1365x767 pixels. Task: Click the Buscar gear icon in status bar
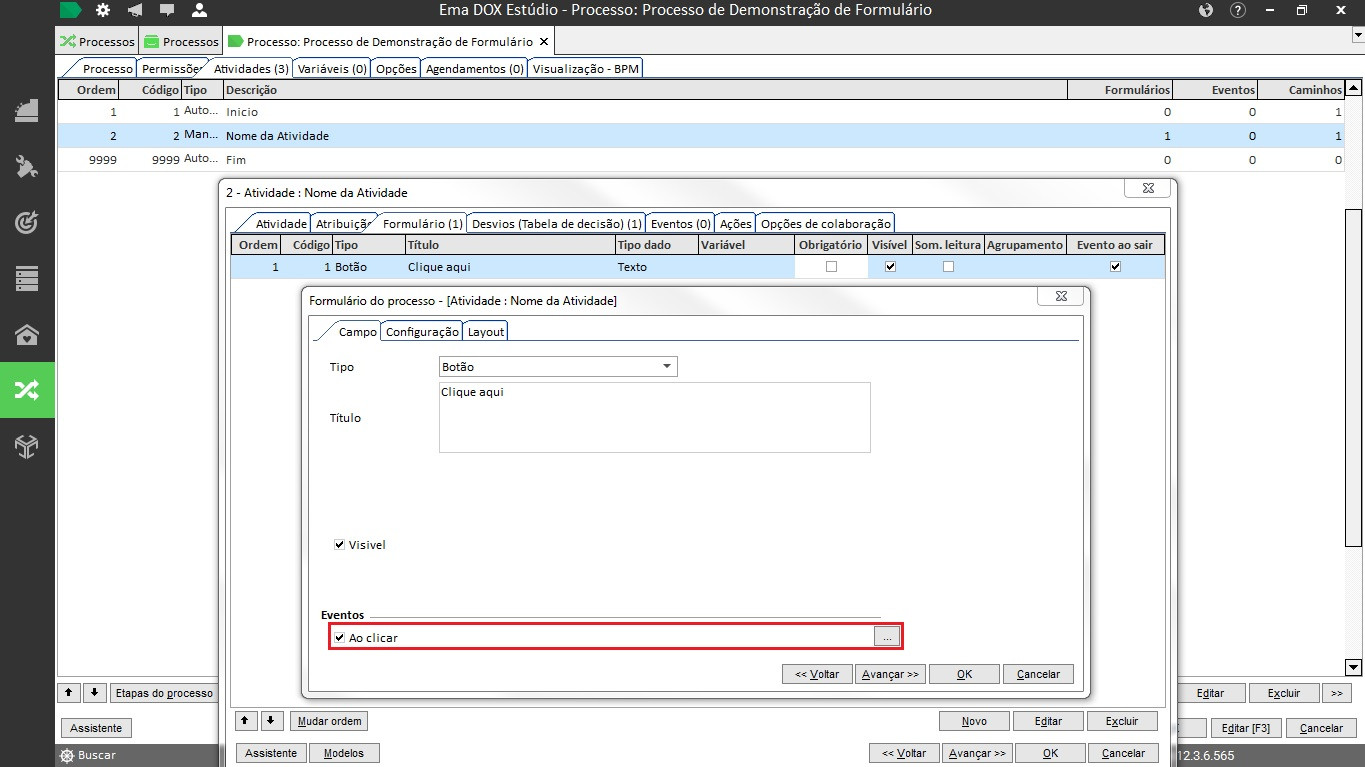[x=67, y=755]
